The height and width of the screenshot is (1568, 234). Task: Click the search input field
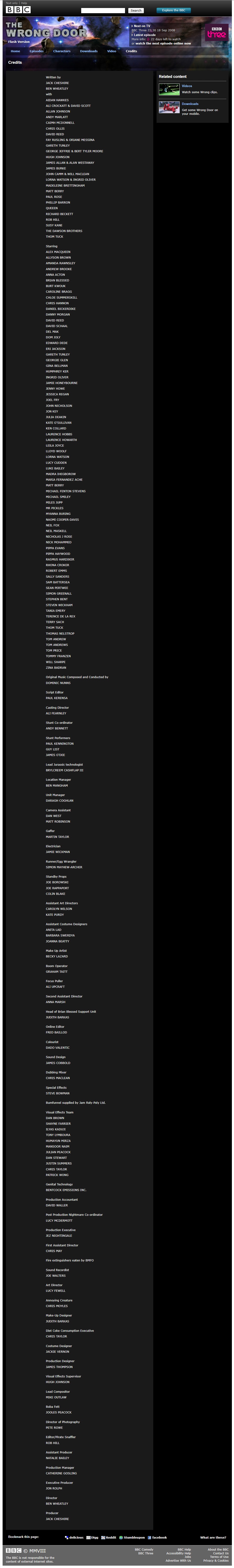(103, 10)
